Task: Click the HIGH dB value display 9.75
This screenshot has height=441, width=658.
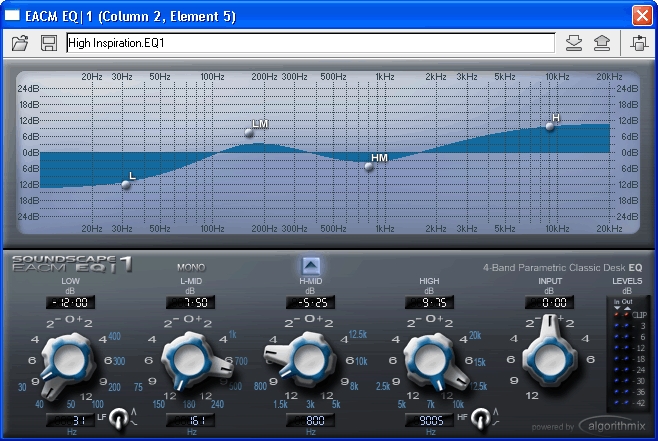Action: 430,303
